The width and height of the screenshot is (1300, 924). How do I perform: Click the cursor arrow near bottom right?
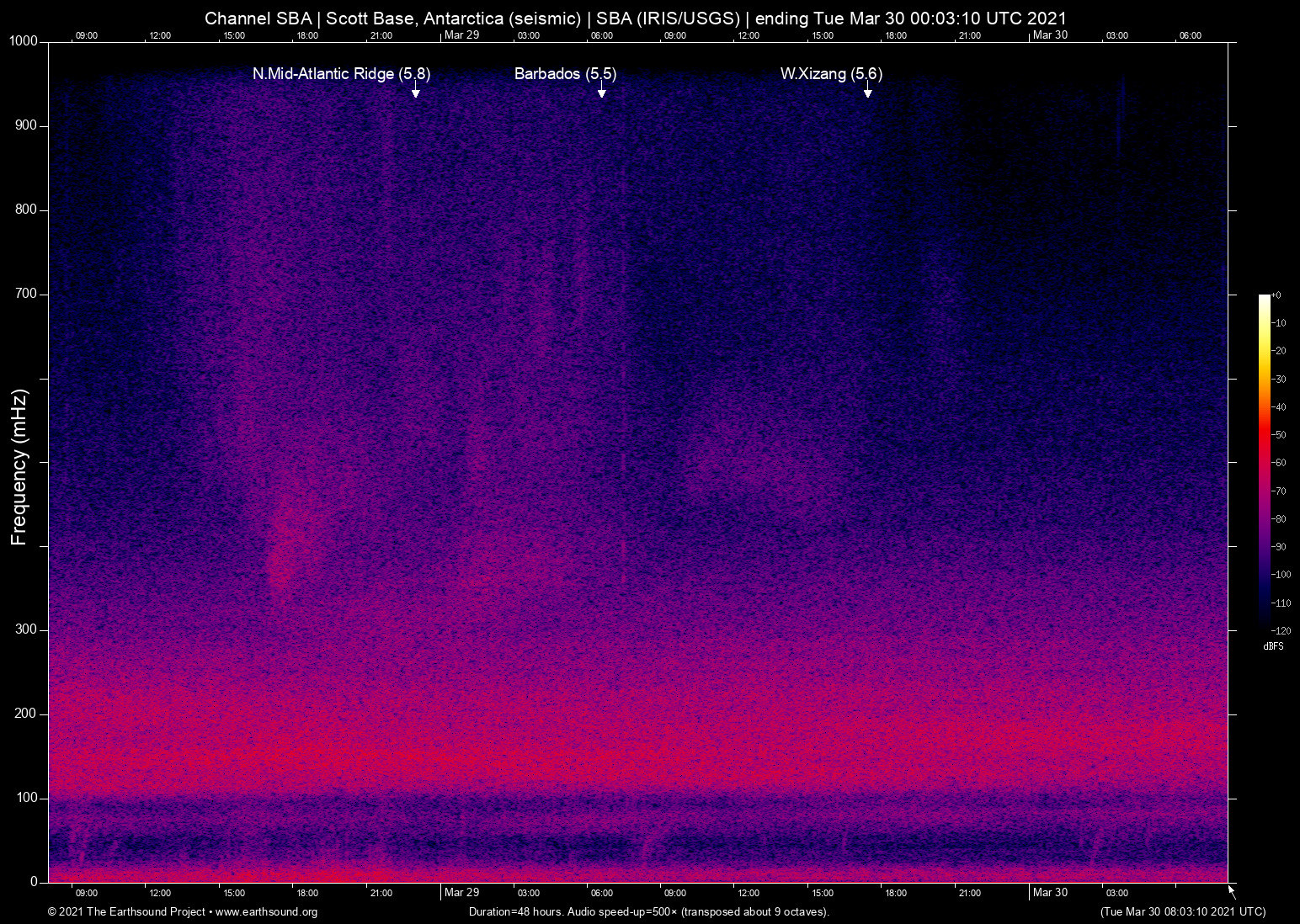(x=1230, y=889)
